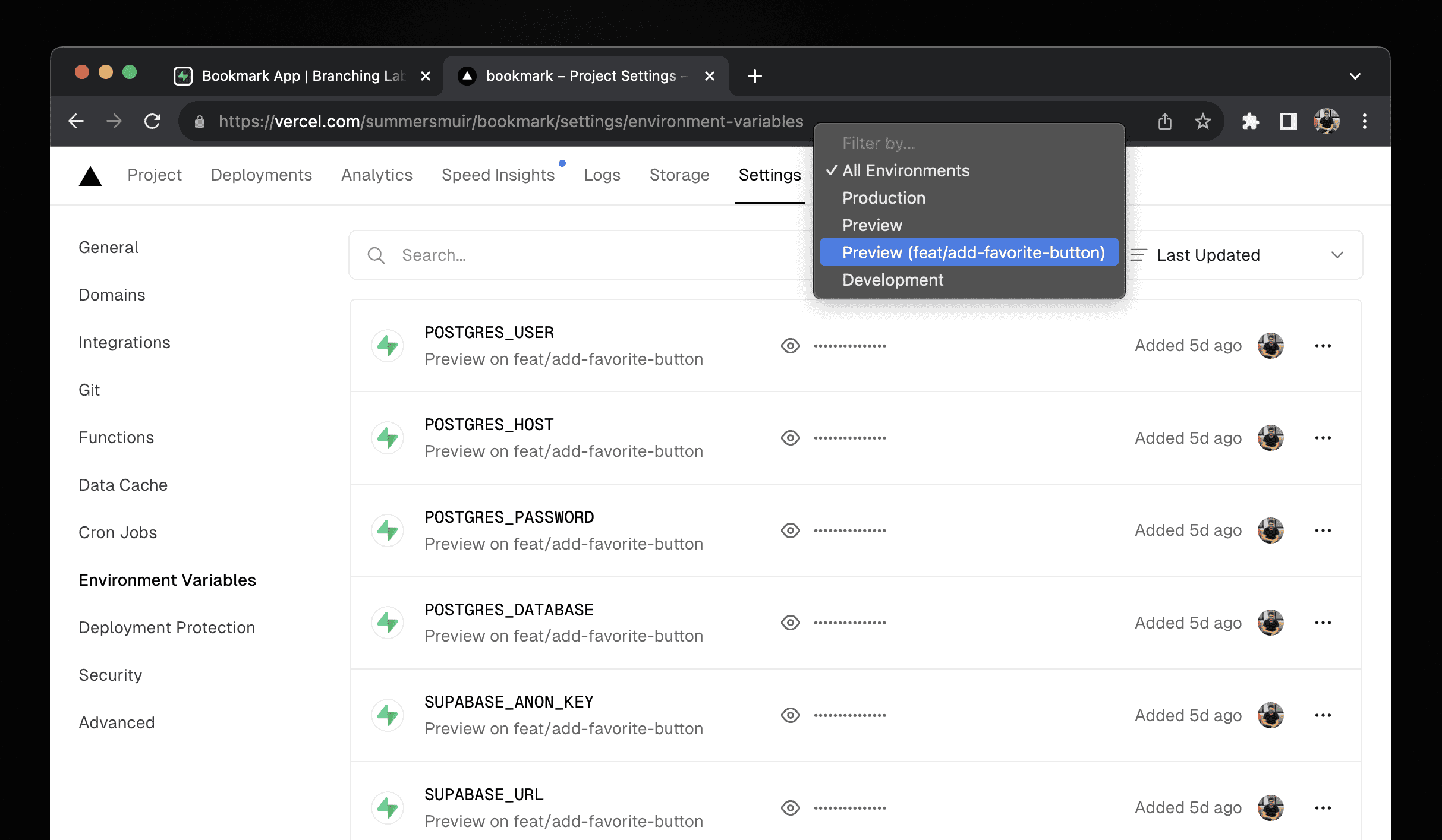Click the share icon in address bar
This screenshot has height=840, width=1442.
point(1165,122)
